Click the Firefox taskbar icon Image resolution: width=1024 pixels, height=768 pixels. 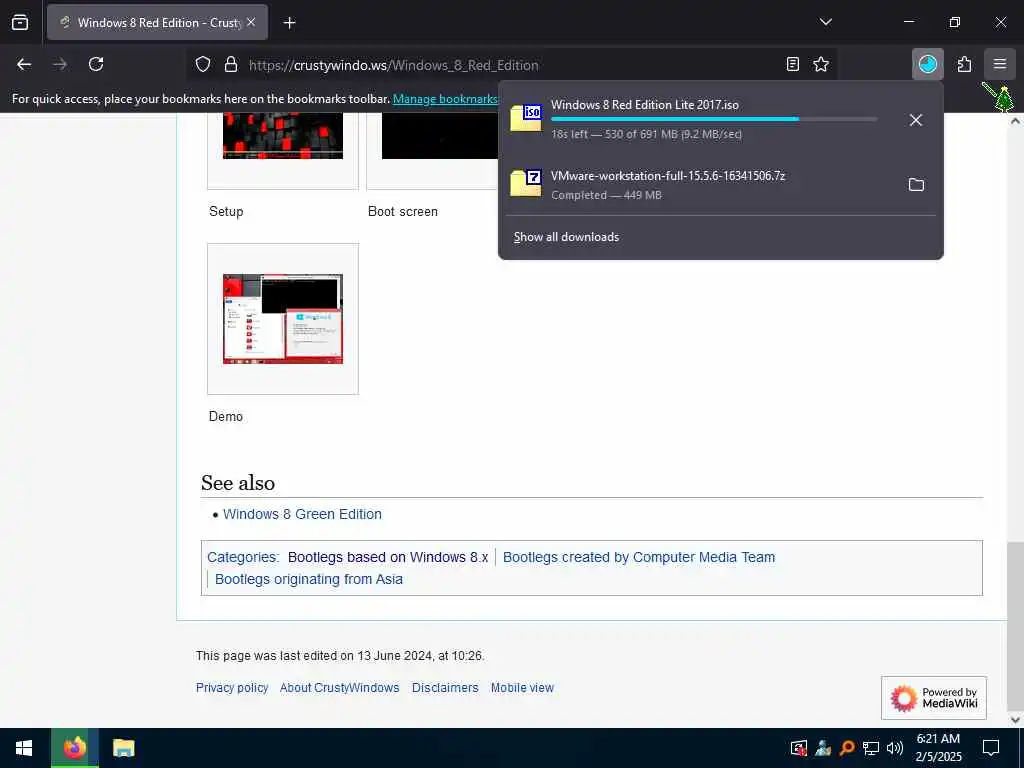click(74, 748)
